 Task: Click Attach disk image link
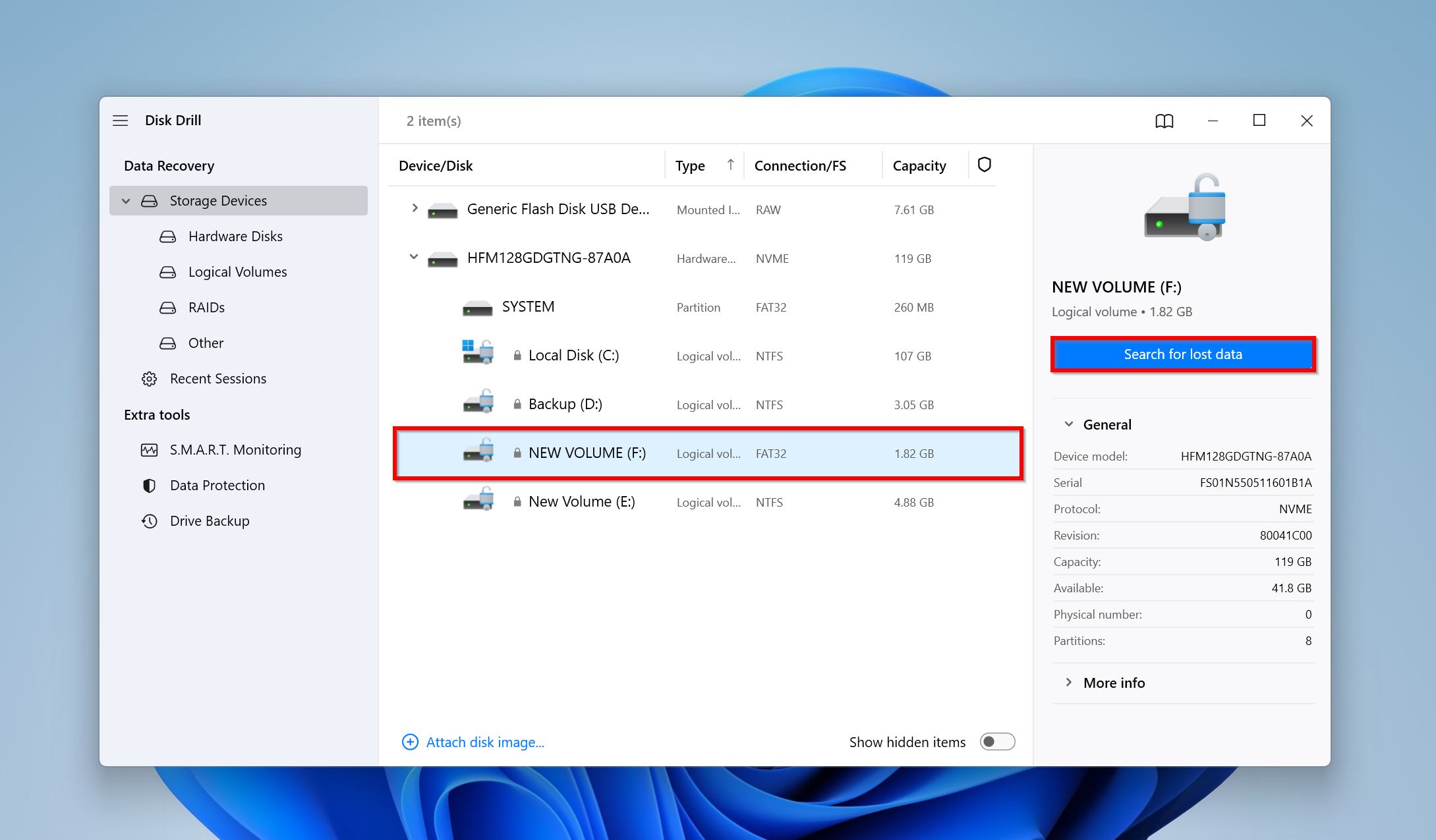485,742
